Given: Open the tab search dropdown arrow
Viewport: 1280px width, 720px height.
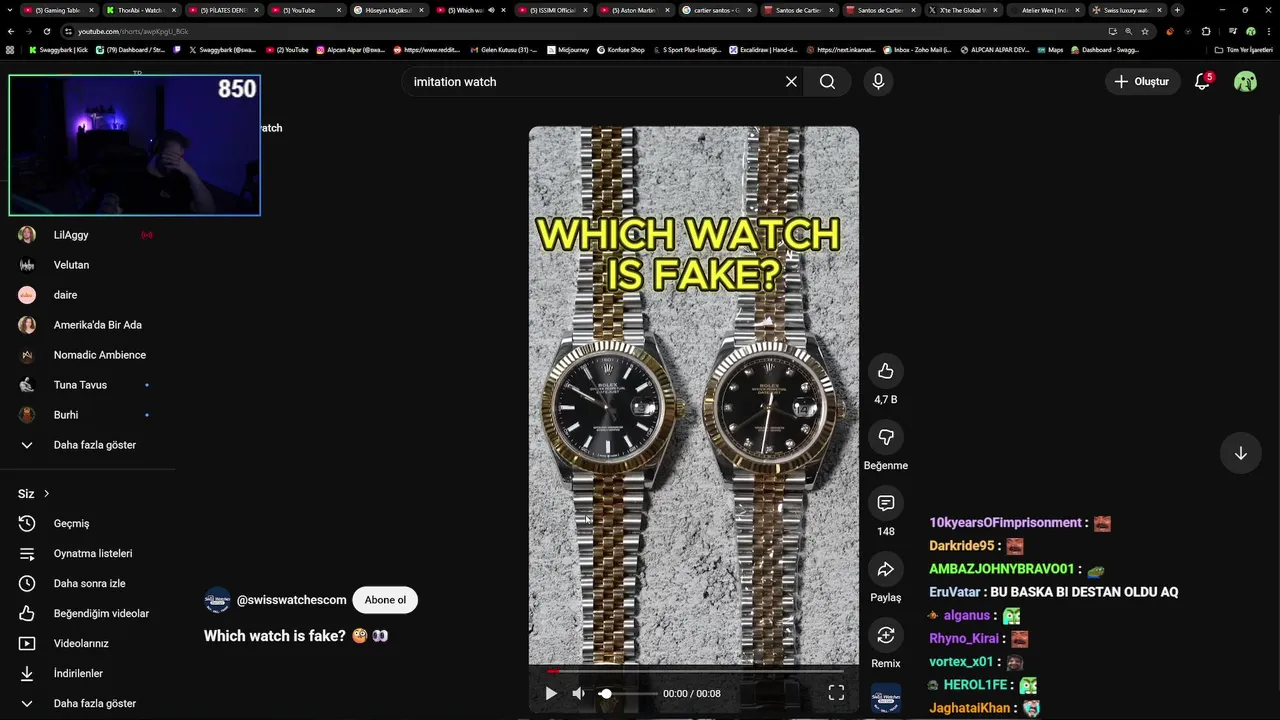Looking at the screenshot, I should click(9, 10).
